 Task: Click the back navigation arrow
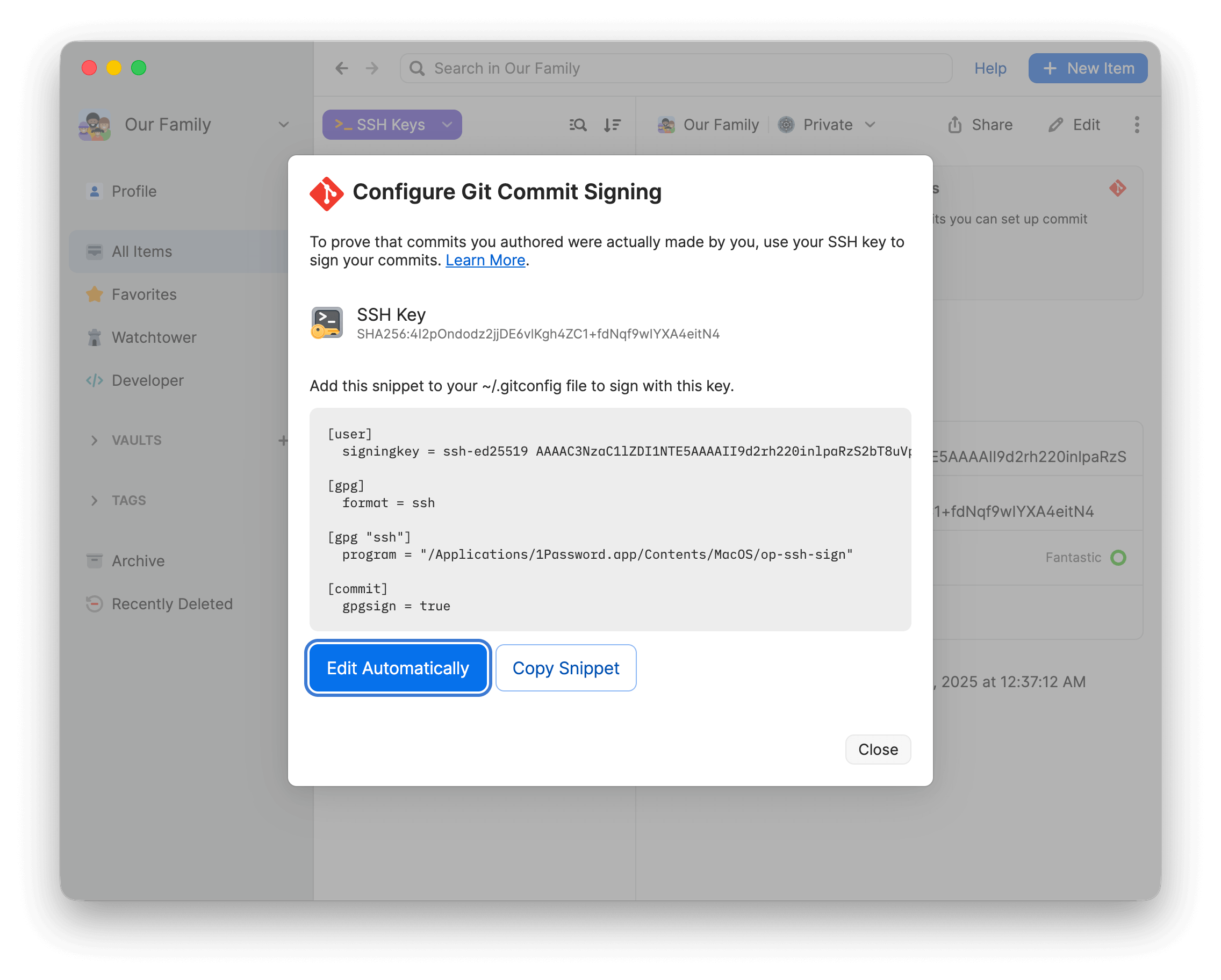(341, 69)
